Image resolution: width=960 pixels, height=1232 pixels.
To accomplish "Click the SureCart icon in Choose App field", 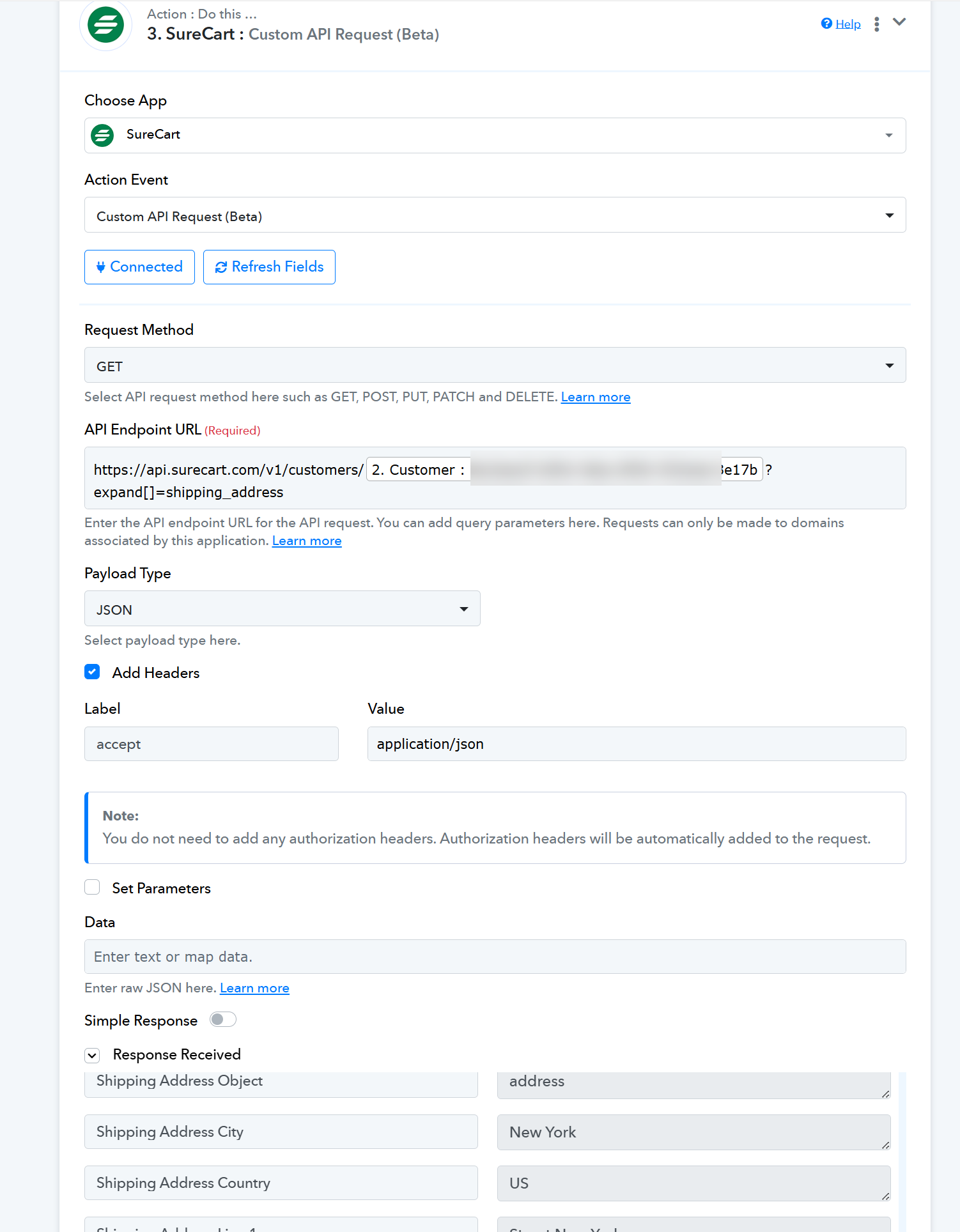I will tap(102, 135).
